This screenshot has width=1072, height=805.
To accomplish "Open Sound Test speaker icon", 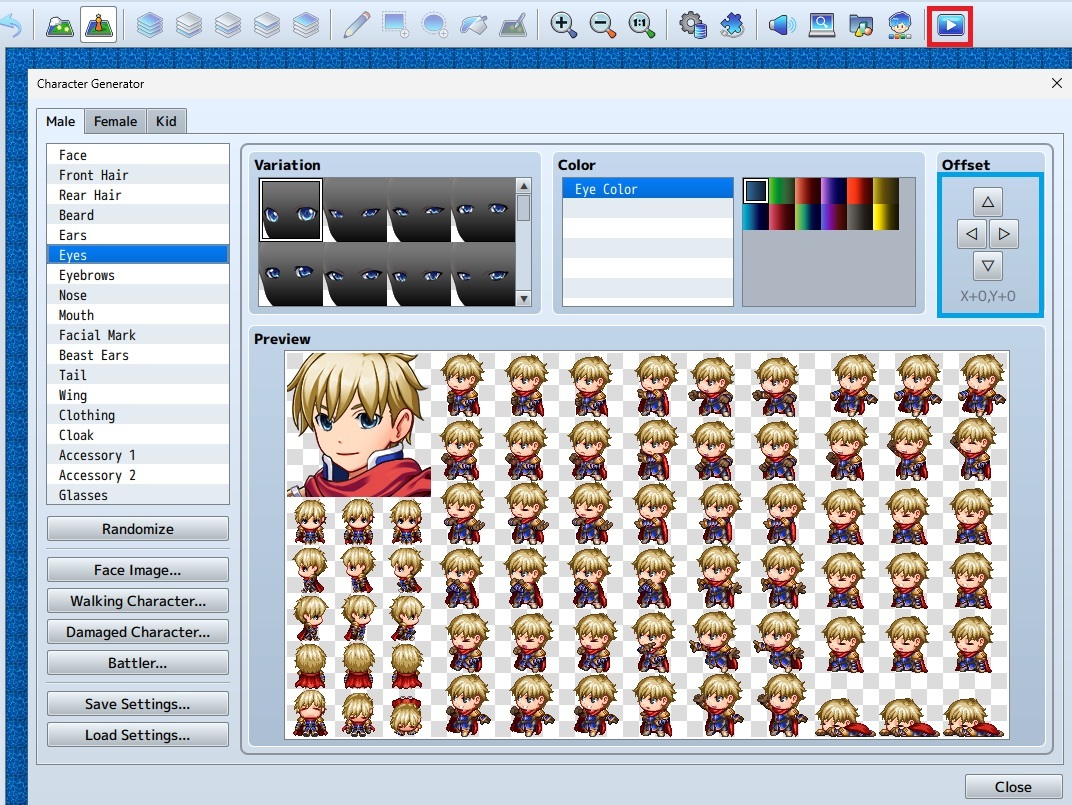I will point(781,26).
